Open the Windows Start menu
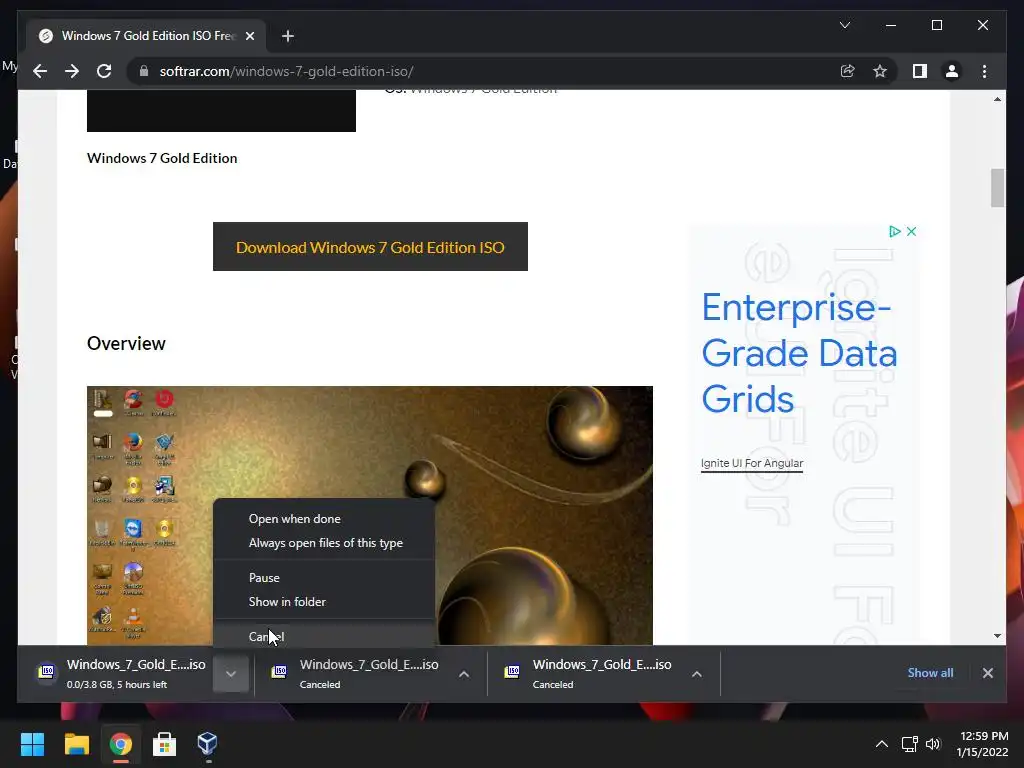Viewport: 1024px width, 768px height. pos(32,744)
